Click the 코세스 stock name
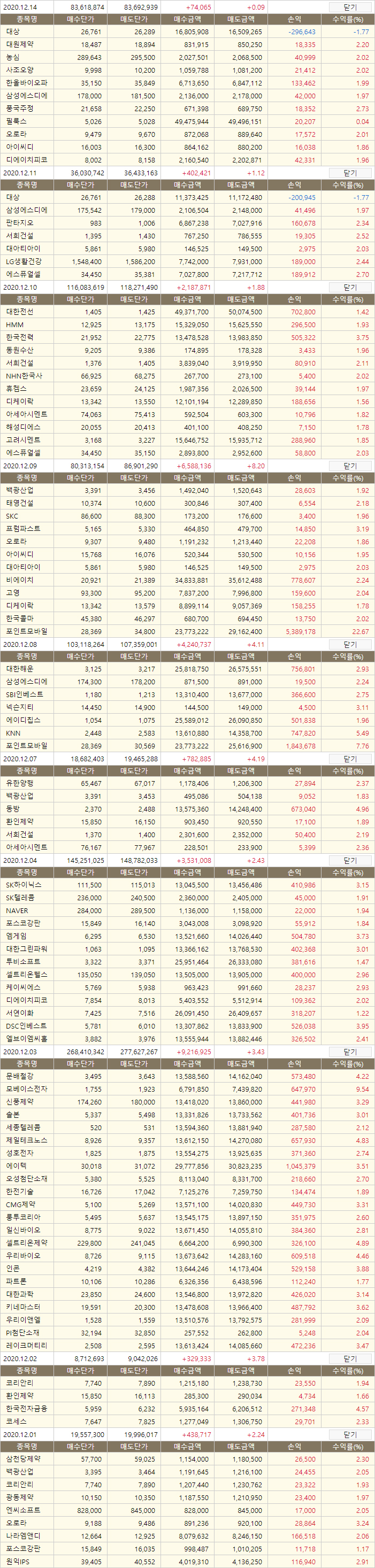 coord(17,1422)
